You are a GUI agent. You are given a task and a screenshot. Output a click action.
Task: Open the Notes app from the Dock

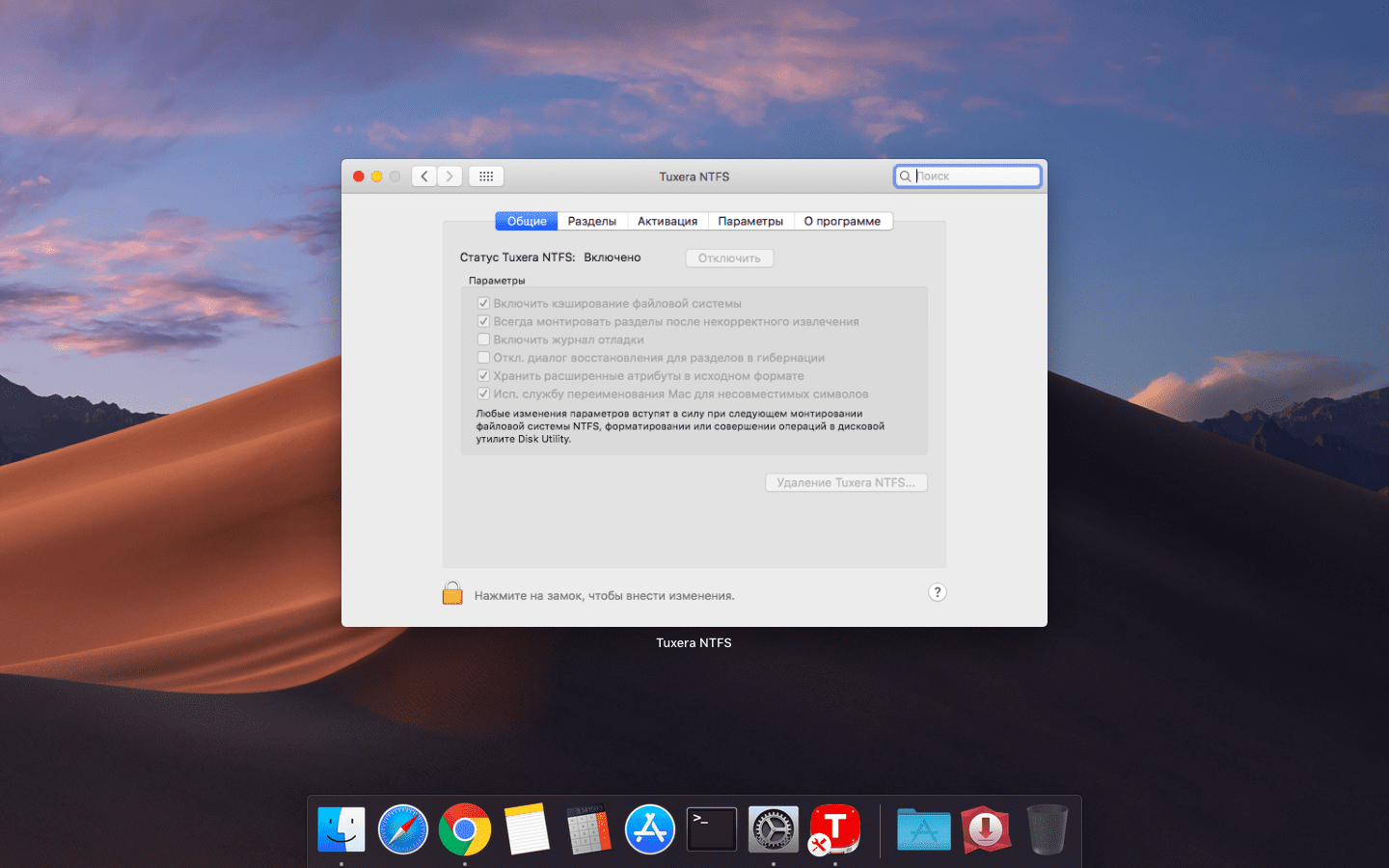527,827
